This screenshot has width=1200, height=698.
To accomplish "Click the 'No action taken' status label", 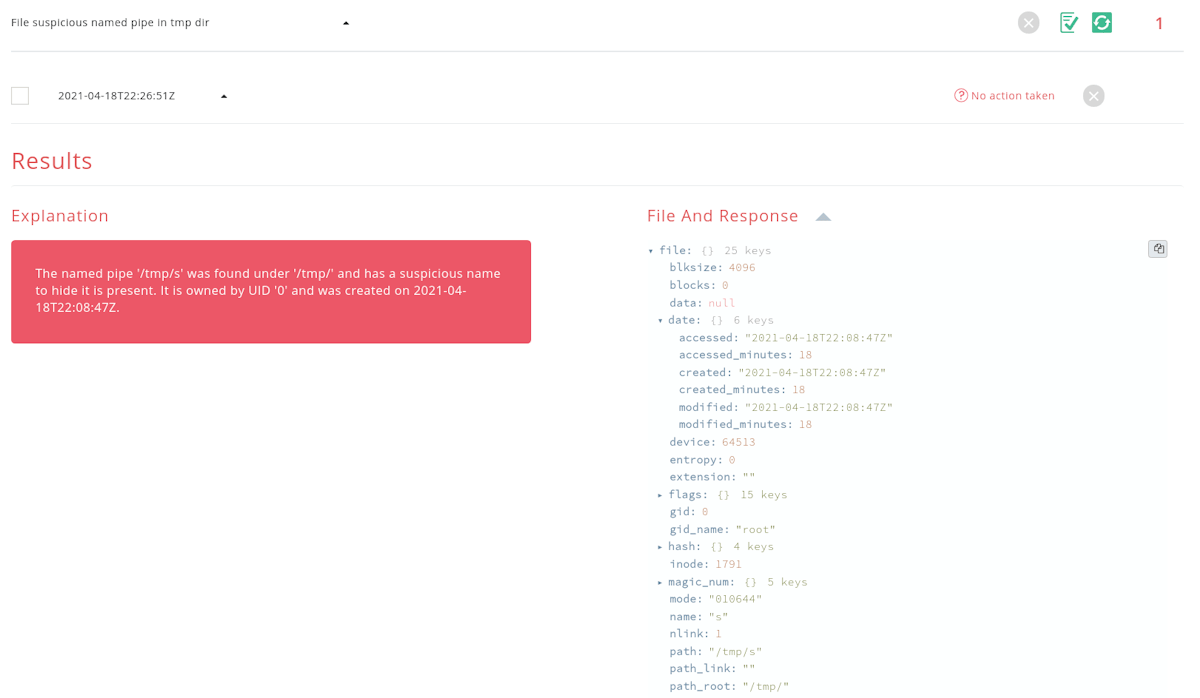I will 1011,95.
